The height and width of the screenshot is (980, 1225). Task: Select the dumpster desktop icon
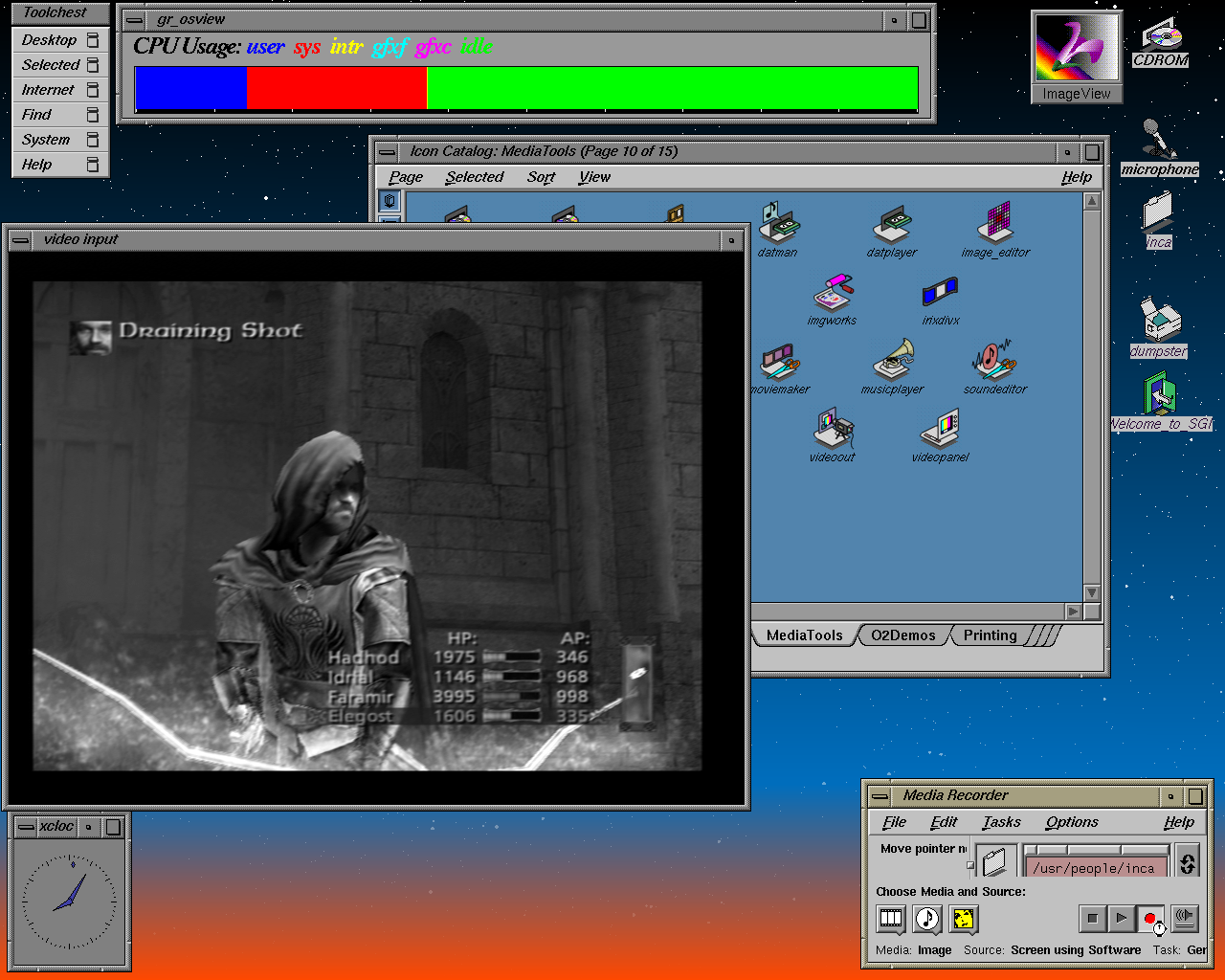pyautogui.click(x=1159, y=327)
